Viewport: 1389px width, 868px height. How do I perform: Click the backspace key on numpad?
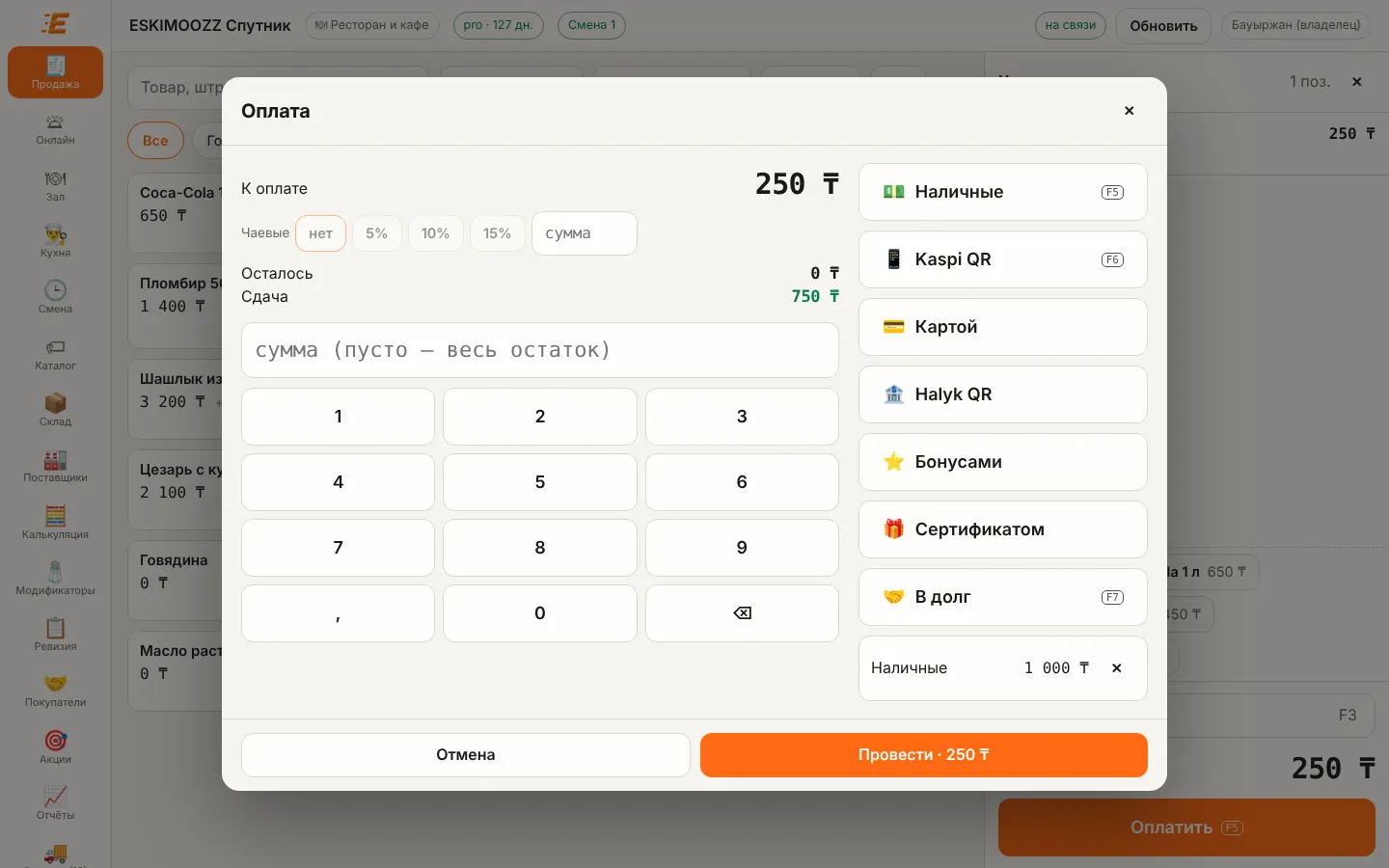pyautogui.click(x=742, y=613)
